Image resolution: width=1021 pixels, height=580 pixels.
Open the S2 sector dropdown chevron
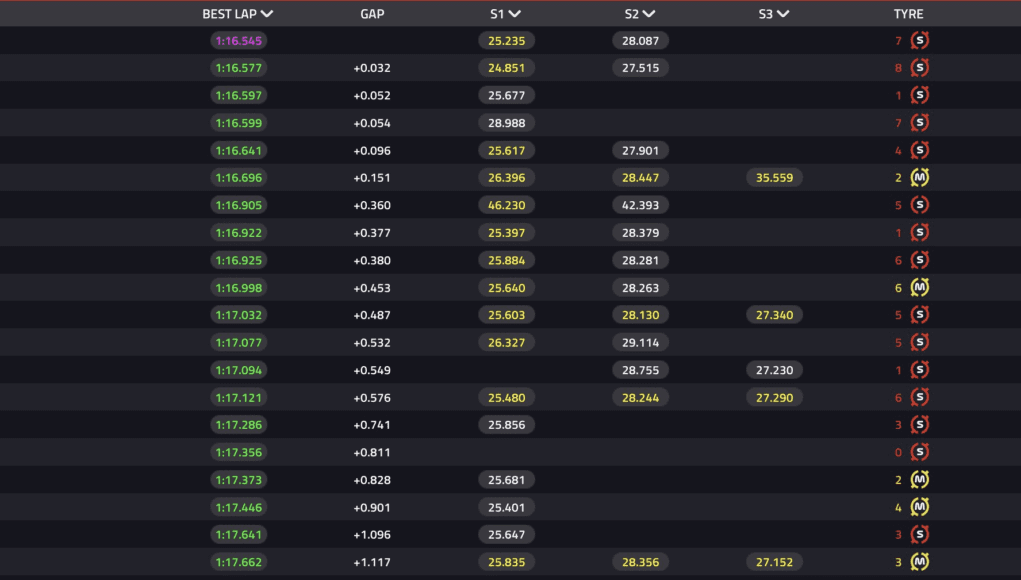649,14
